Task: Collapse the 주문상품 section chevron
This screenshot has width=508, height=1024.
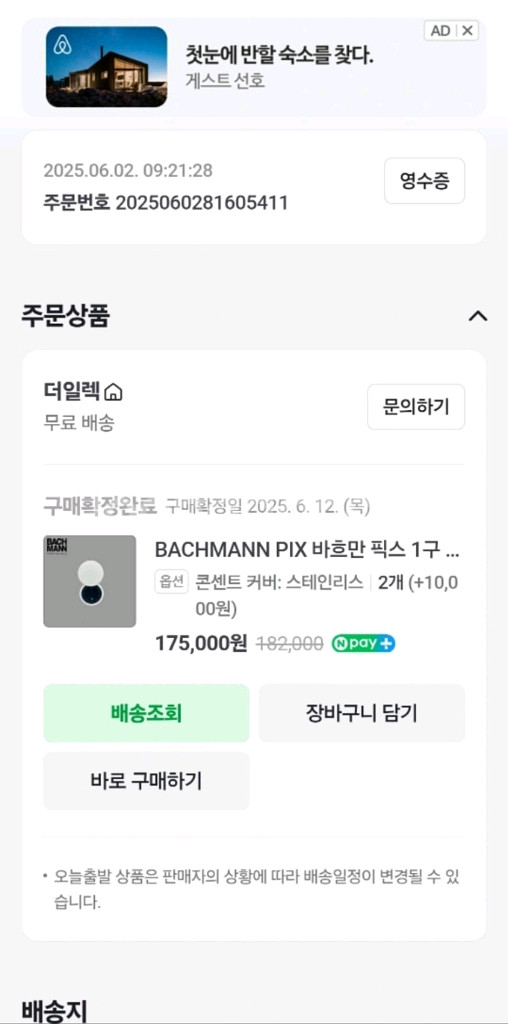Action: coord(478,316)
